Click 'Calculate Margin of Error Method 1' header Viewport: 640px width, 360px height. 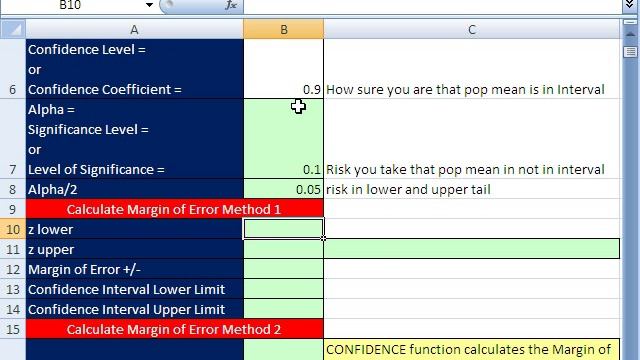174,209
